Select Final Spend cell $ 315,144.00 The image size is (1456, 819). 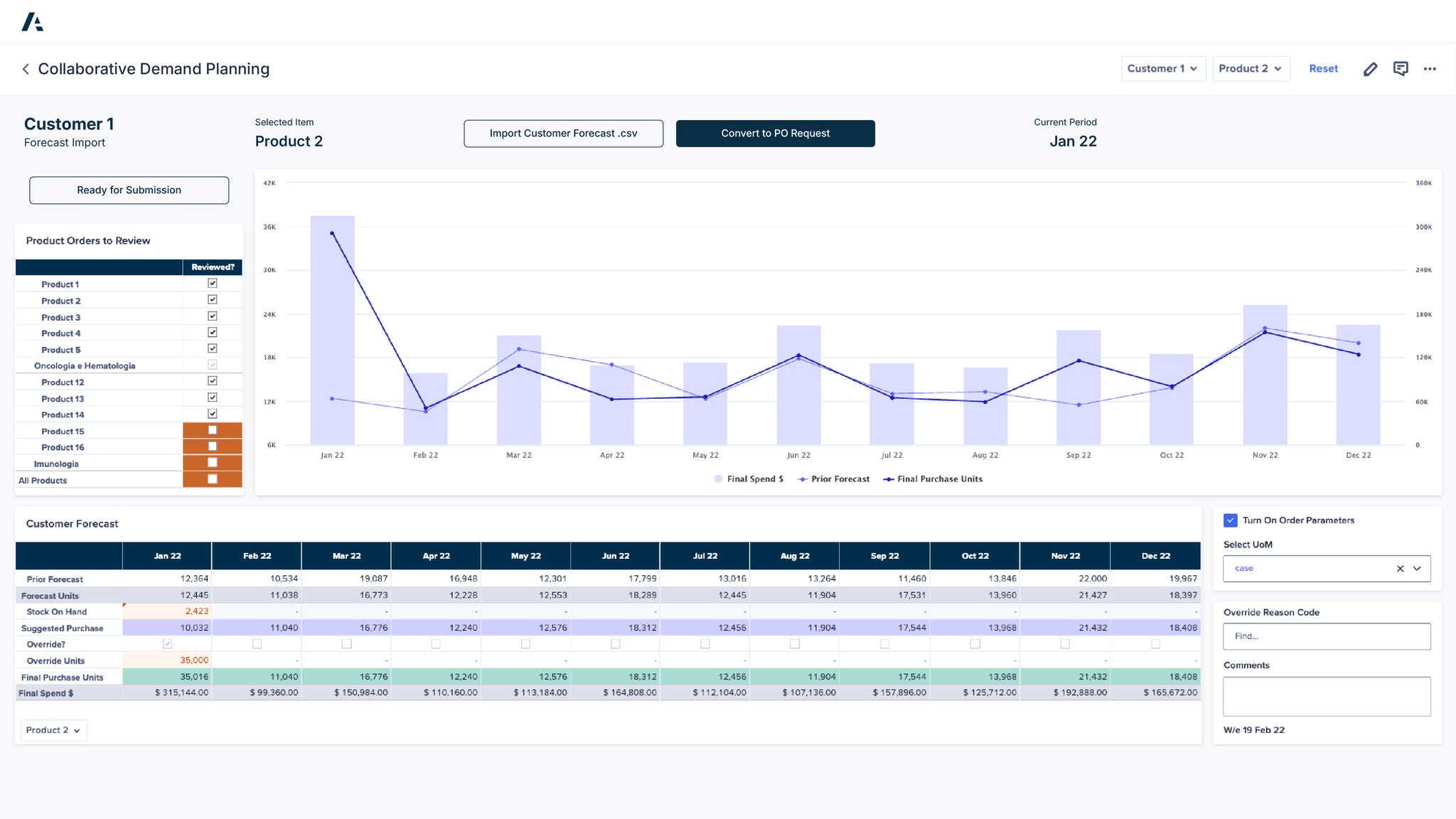pyautogui.click(x=167, y=692)
